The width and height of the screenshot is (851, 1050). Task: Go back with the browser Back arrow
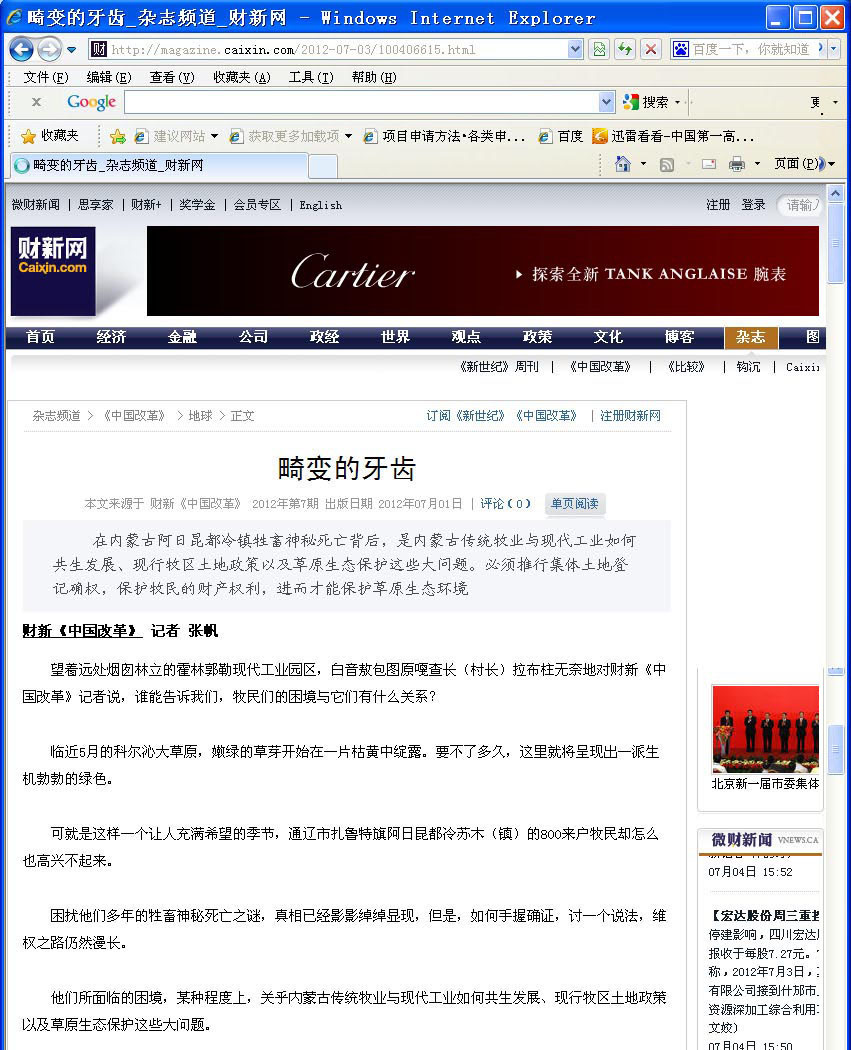(x=21, y=49)
